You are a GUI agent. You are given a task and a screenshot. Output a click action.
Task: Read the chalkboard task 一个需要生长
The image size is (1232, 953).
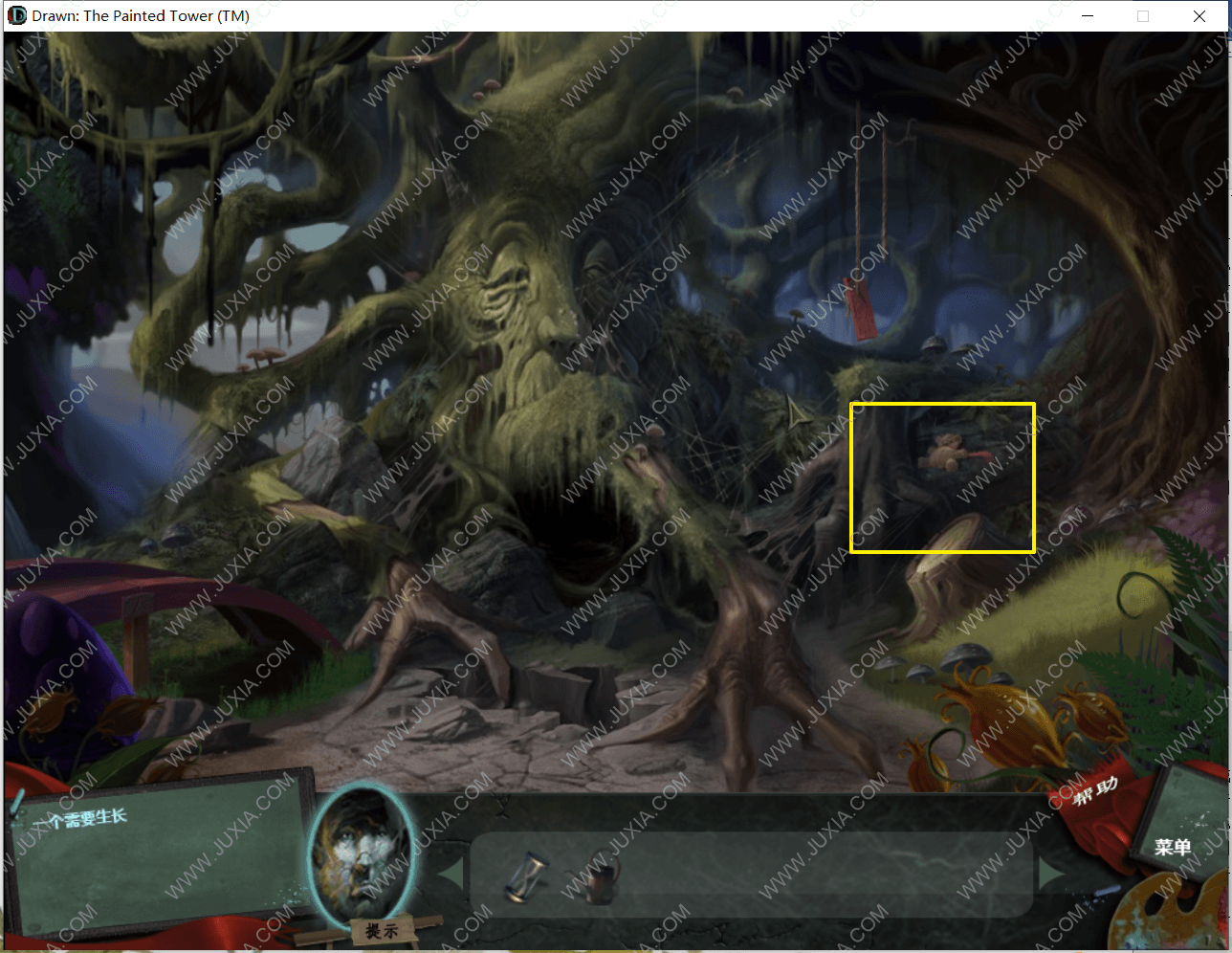click(78, 820)
